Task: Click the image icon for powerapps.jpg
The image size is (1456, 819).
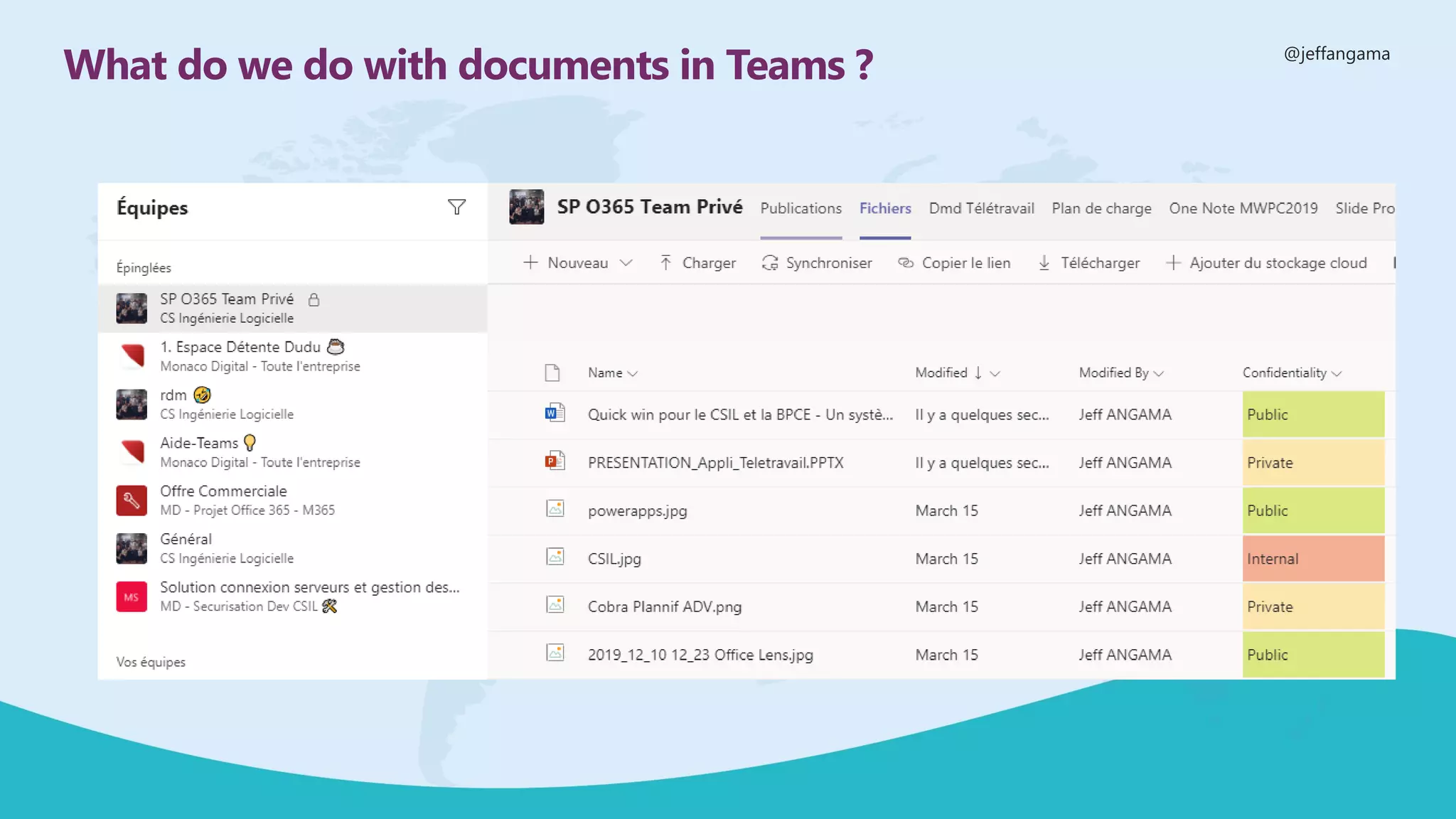Action: (555, 508)
